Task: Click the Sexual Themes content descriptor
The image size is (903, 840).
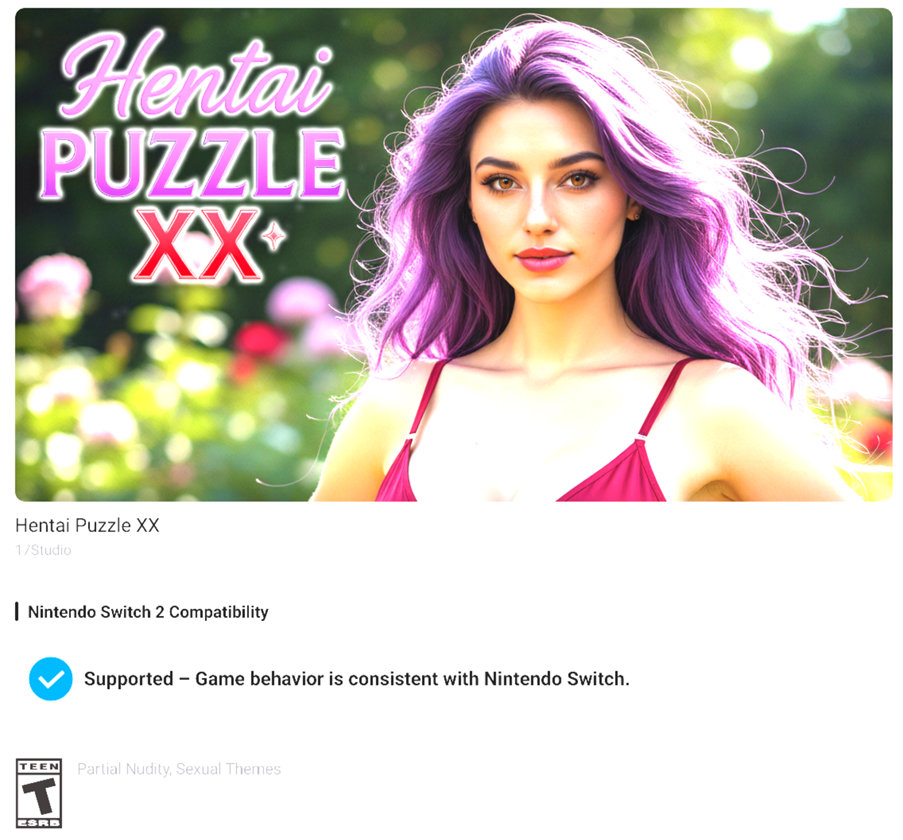Action: tap(229, 769)
